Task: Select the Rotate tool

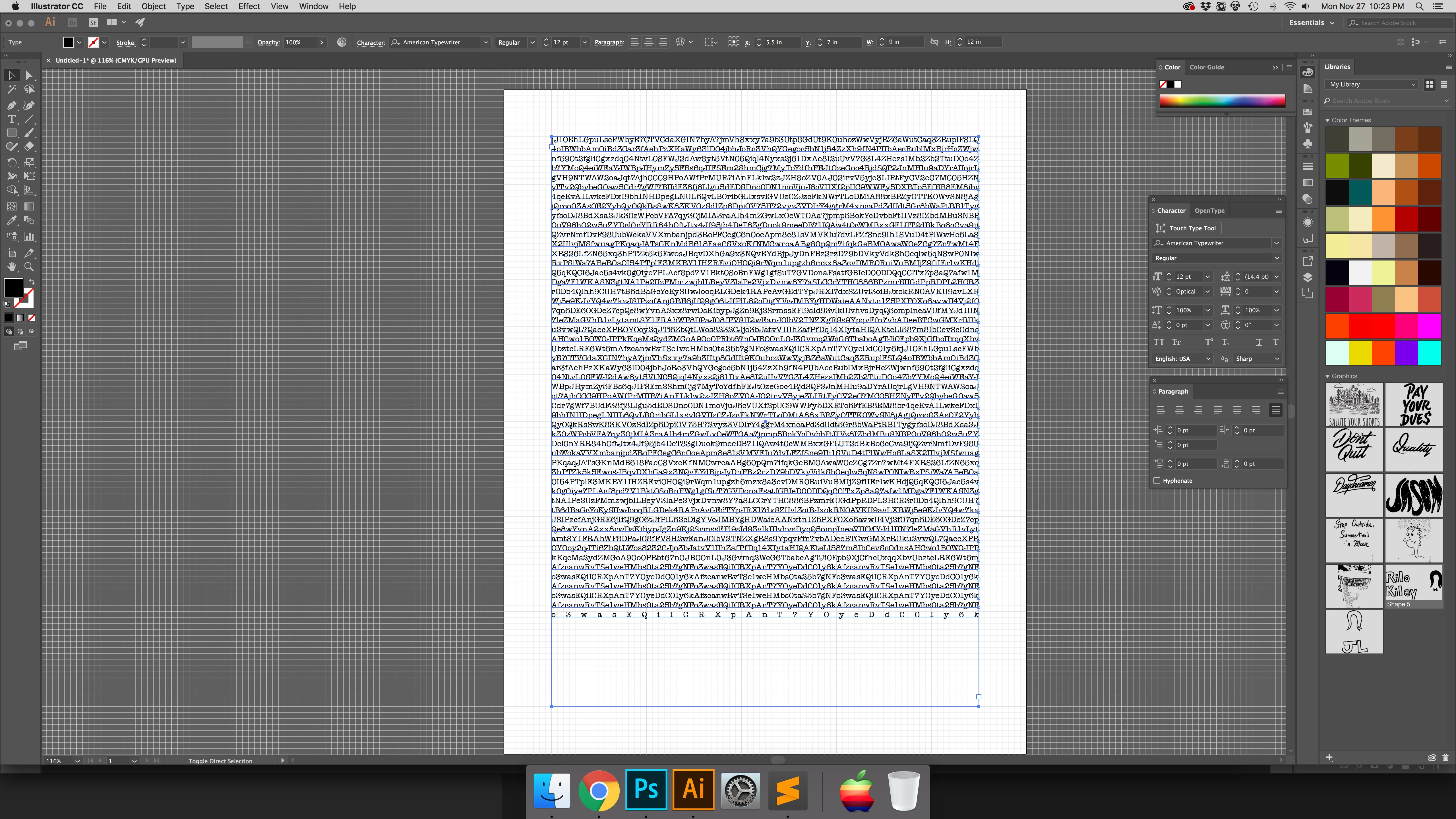Action: pos(11,162)
